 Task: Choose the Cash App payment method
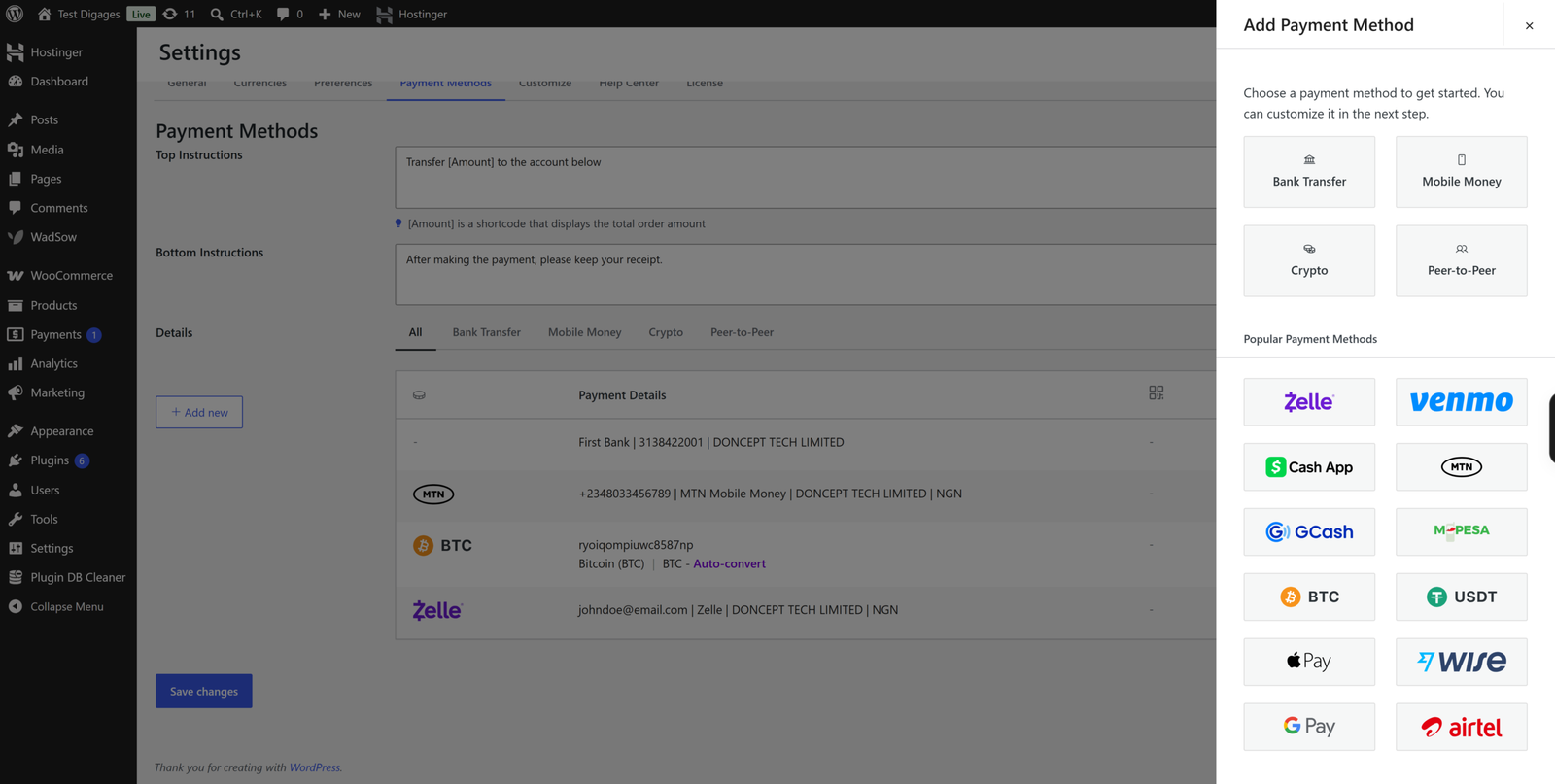[x=1309, y=467]
